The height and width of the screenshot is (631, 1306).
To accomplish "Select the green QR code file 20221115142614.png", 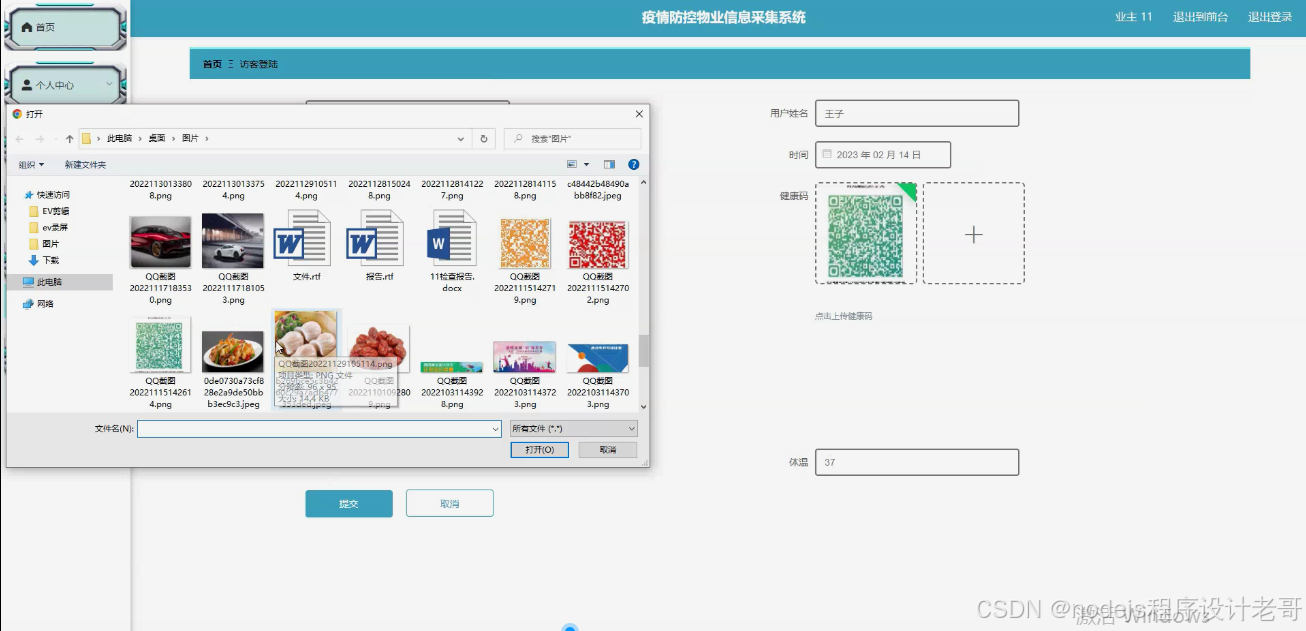I will [x=160, y=345].
